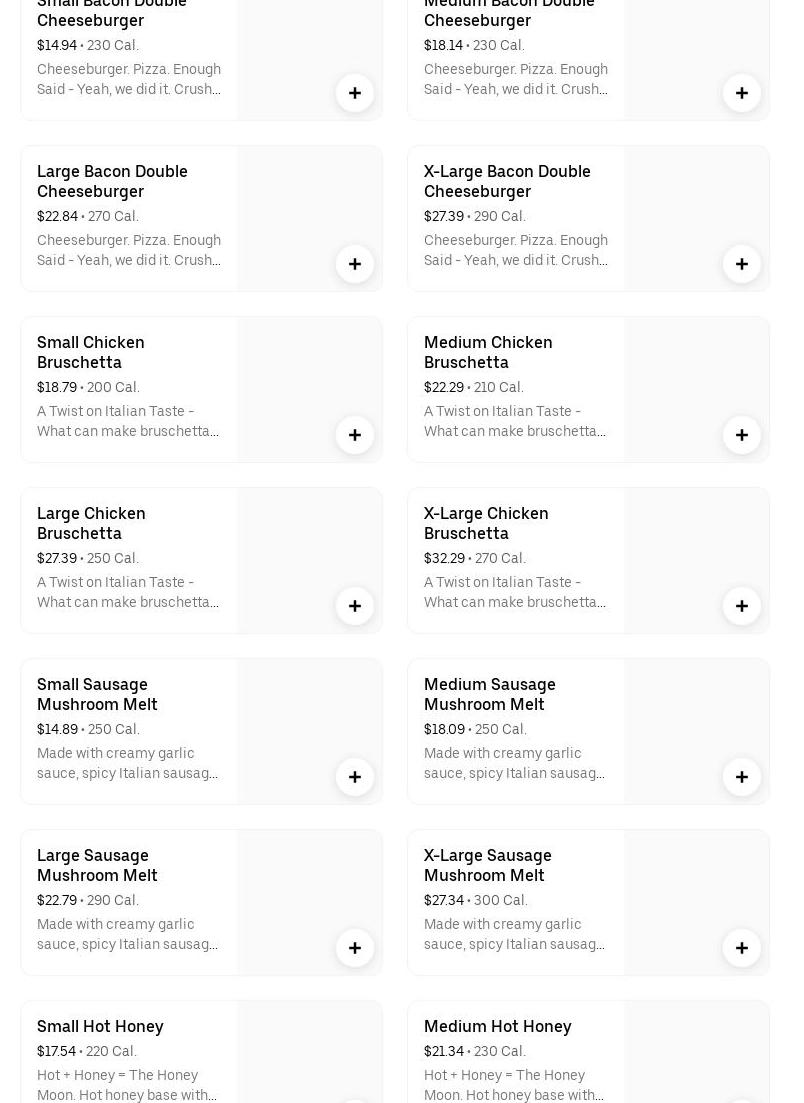The image size is (804, 1103).
Task: Add Small Bacon Double Cheeseburger to cart
Action: (355, 93)
